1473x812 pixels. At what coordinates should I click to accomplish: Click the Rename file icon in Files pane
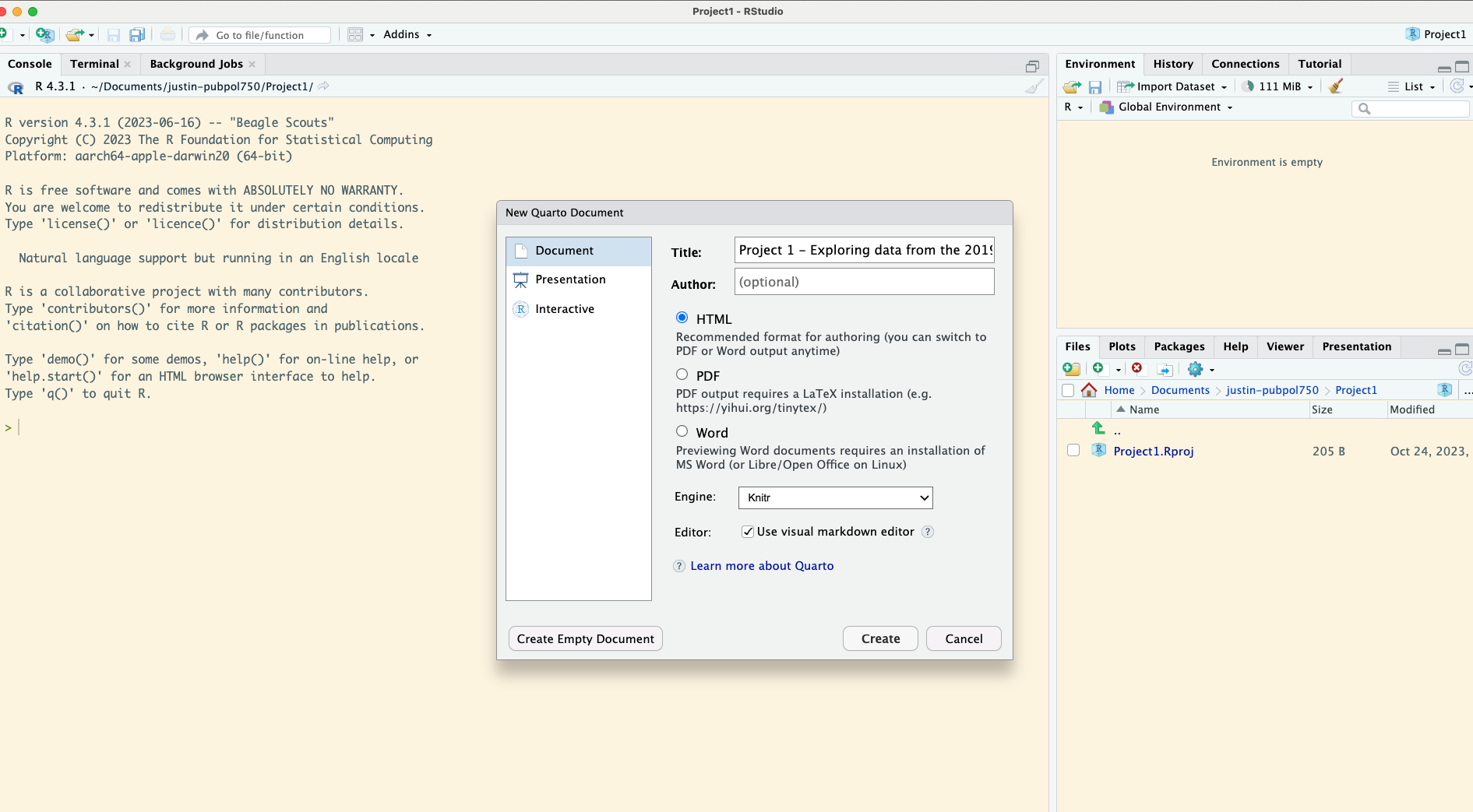point(1165,369)
